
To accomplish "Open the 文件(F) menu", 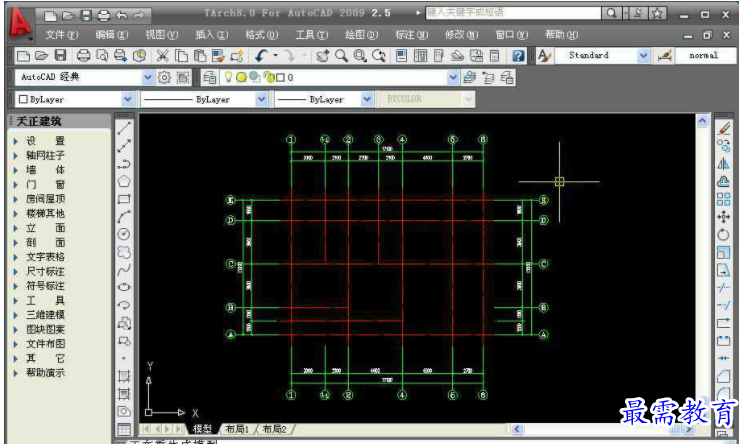I will 62,35.
